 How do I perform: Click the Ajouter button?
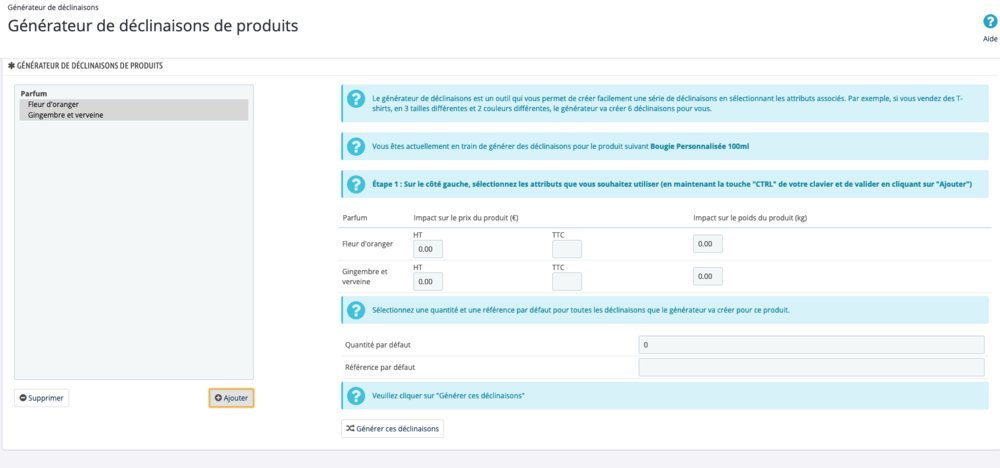coord(231,397)
